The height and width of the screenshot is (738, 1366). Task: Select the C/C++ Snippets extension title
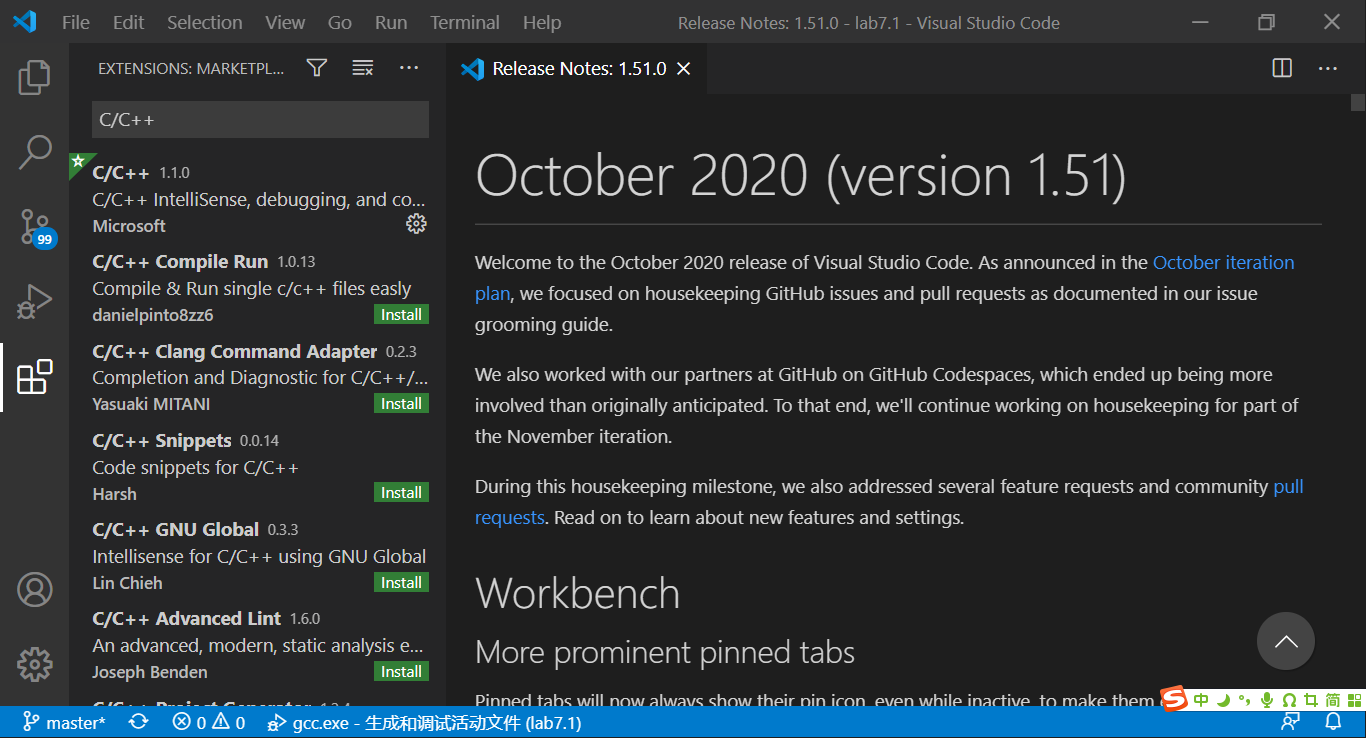162,440
